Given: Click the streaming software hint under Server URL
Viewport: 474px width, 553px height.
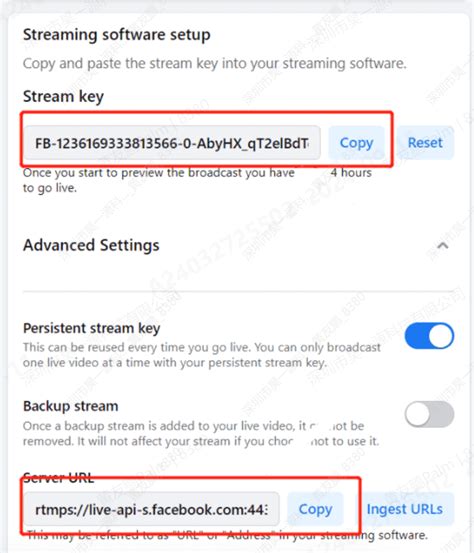Looking at the screenshot, I should click(x=227, y=535).
